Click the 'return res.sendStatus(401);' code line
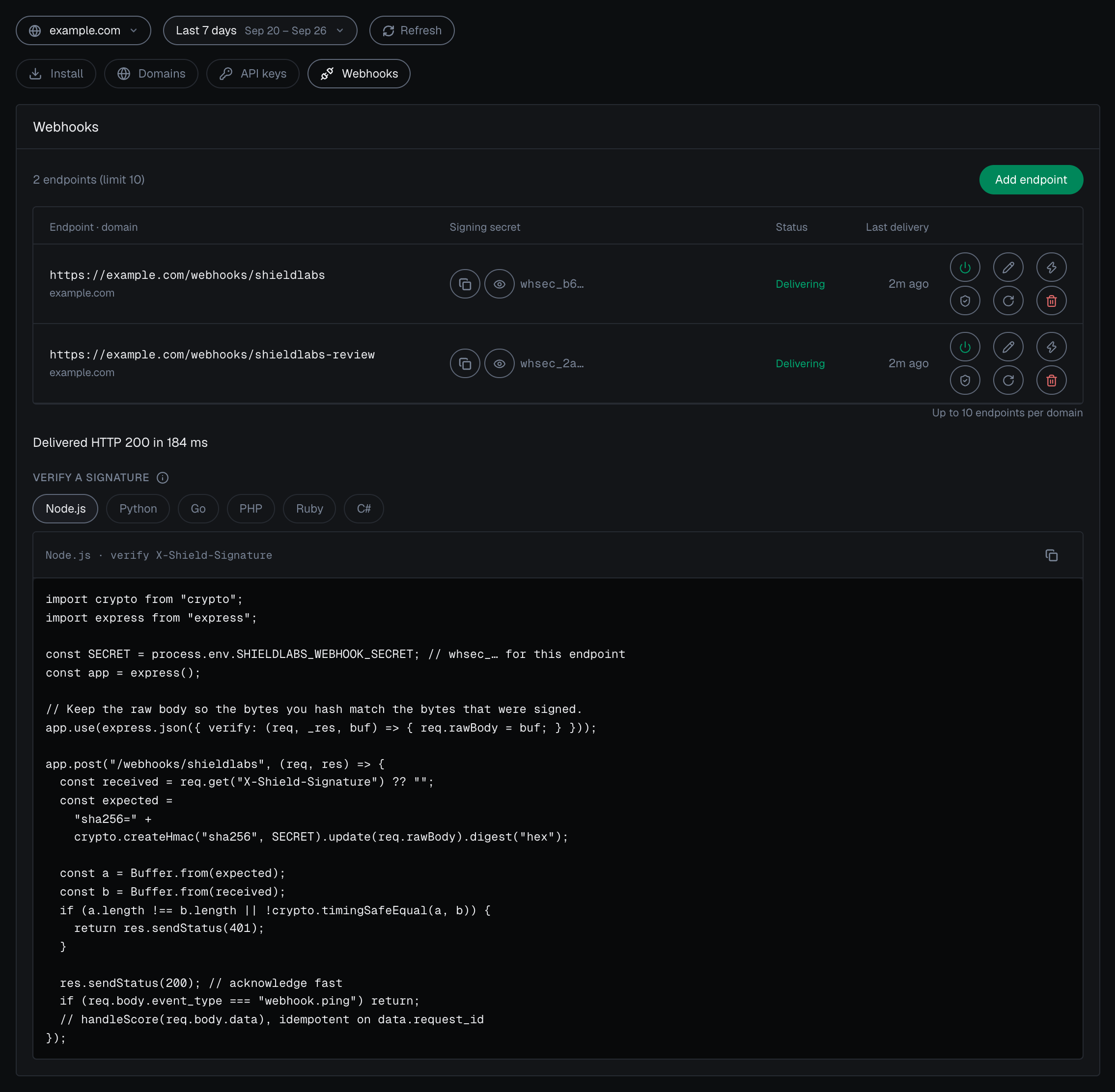 pyautogui.click(x=168, y=928)
